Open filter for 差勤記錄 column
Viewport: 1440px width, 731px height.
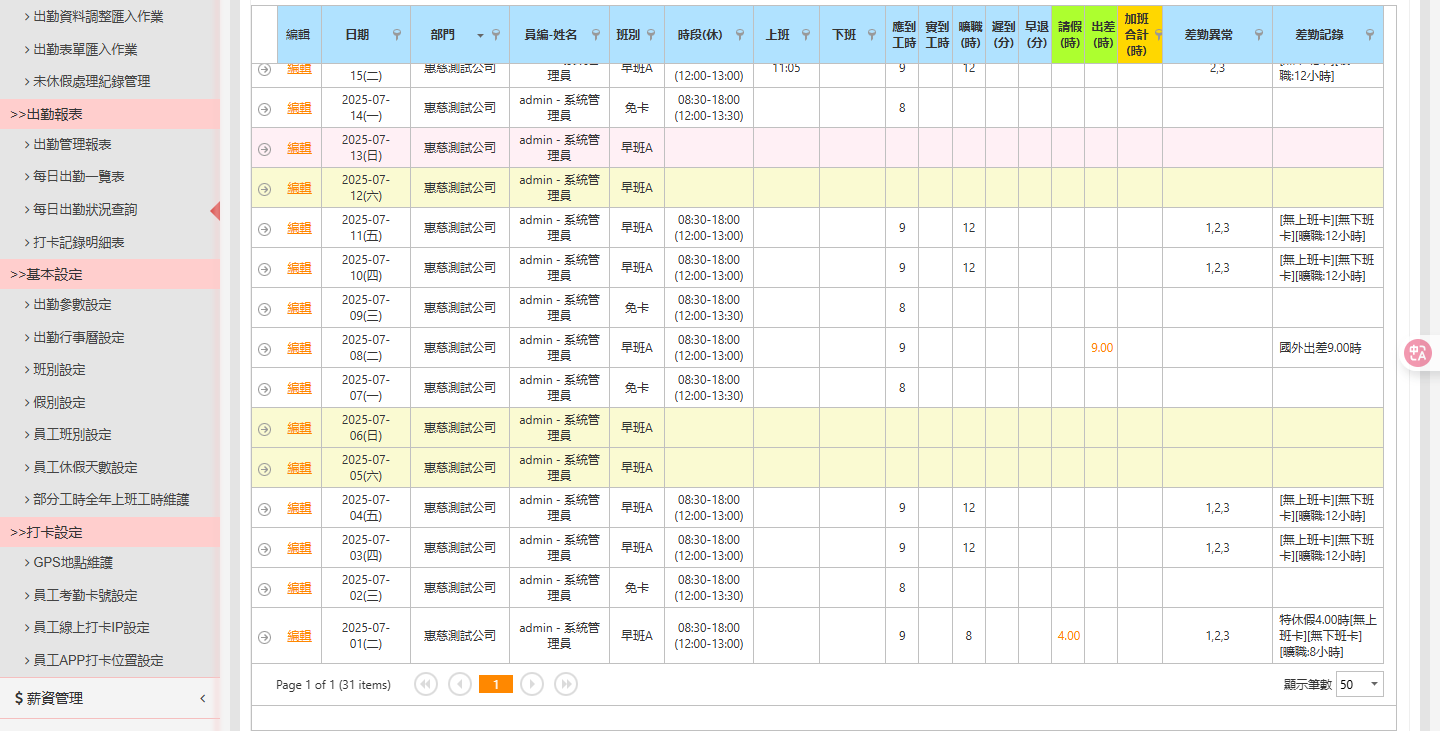pyautogui.click(x=1370, y=35)
